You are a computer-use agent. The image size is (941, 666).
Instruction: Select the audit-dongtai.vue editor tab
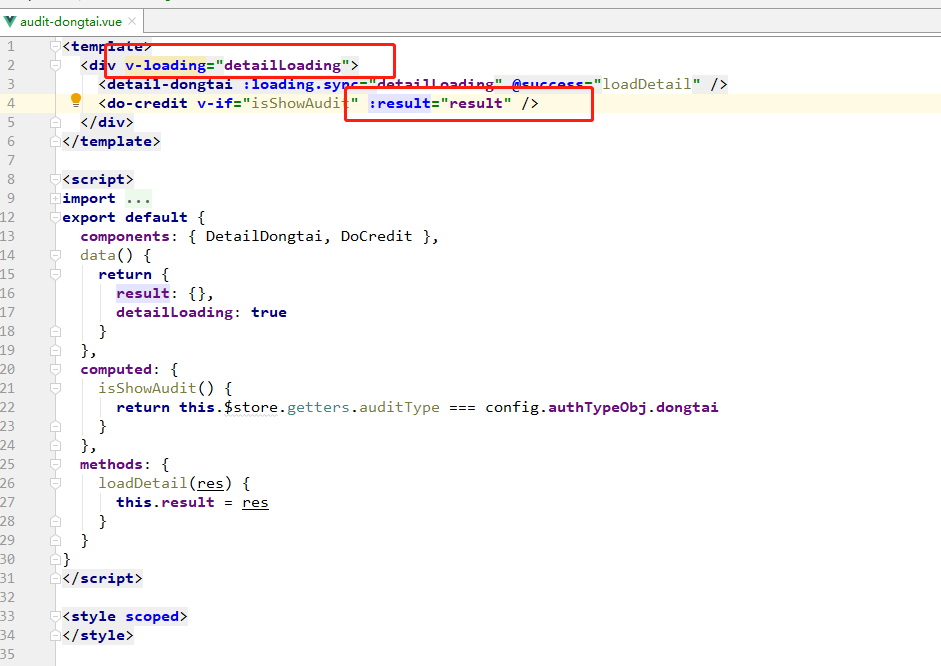(71, 22)
